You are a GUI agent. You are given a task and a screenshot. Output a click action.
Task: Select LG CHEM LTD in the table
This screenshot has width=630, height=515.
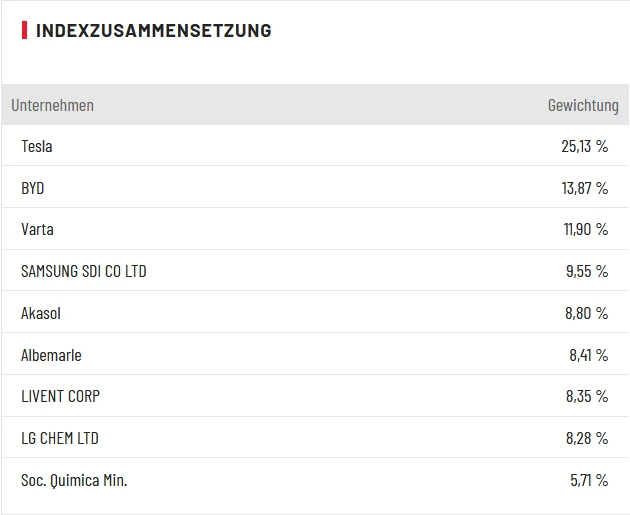60,438
